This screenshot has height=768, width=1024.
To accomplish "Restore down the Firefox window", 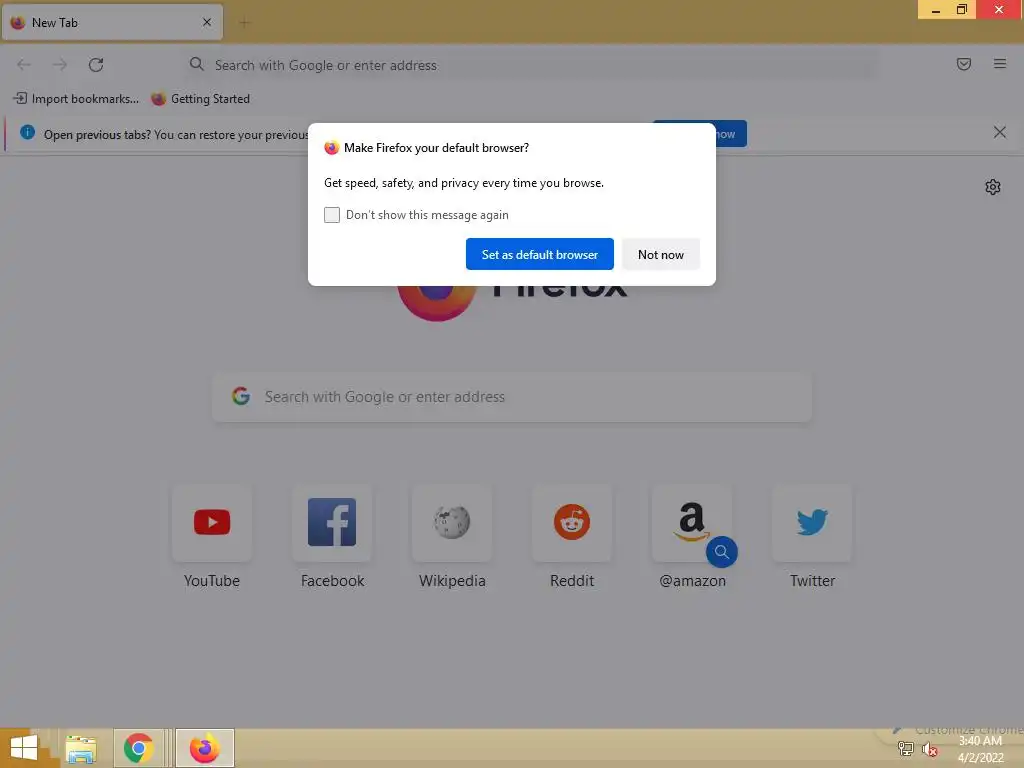I will [x=962, y=9].
